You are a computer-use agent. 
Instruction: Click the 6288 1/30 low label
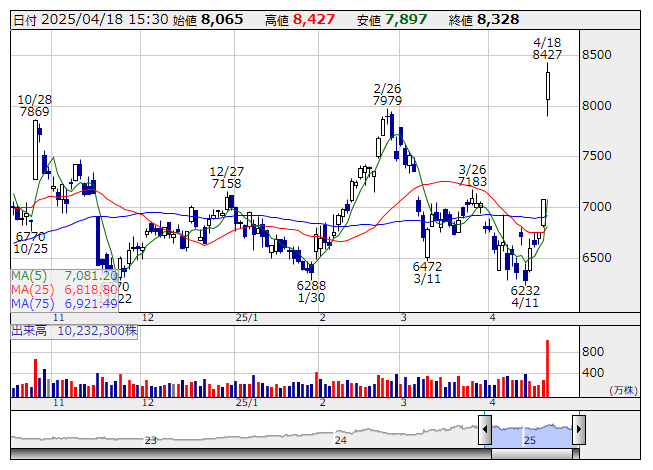pyautogui.click(x=311, y=291)
